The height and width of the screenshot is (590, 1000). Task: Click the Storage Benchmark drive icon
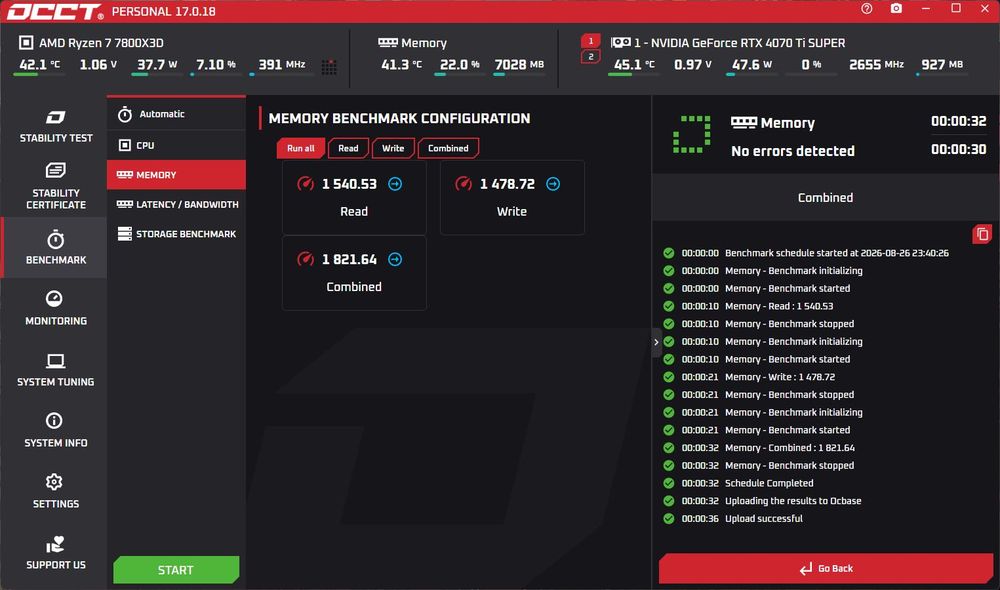[125, 233]
